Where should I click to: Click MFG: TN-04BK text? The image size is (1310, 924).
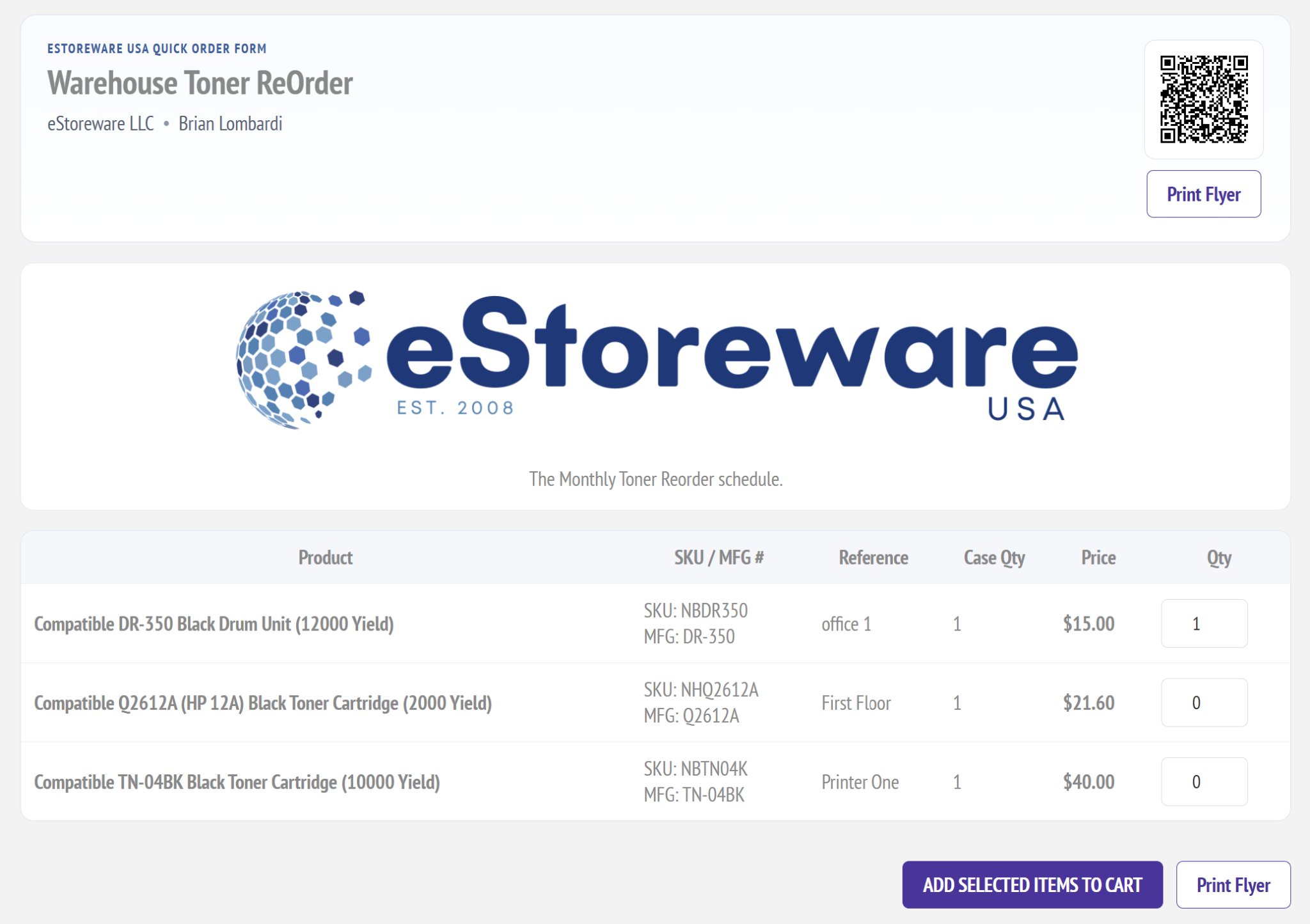pos(694,795)
